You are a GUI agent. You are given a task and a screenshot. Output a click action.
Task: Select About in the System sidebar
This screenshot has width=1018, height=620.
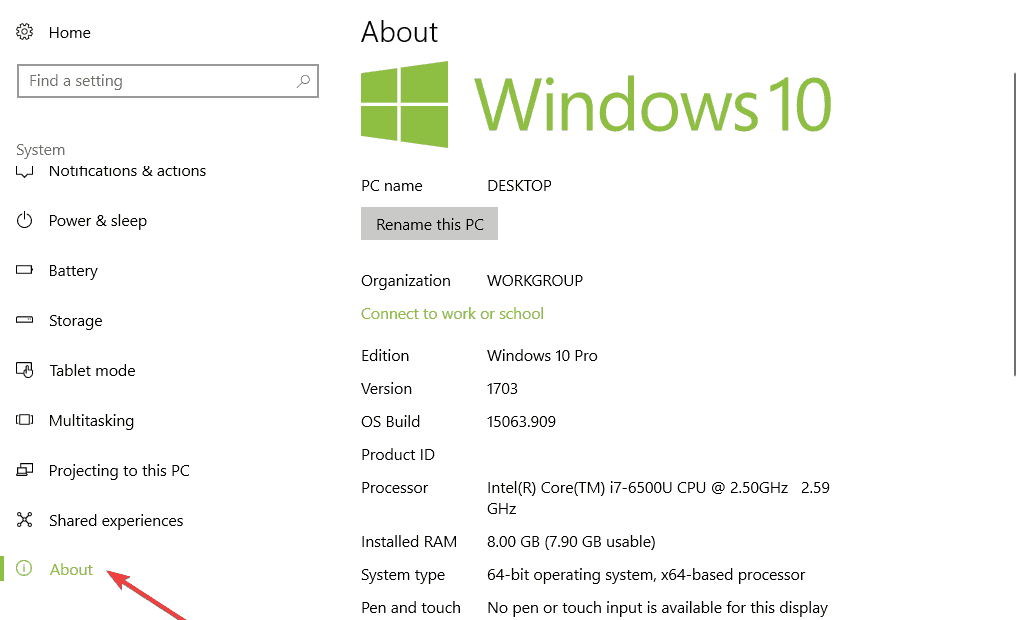click(70, 569)
